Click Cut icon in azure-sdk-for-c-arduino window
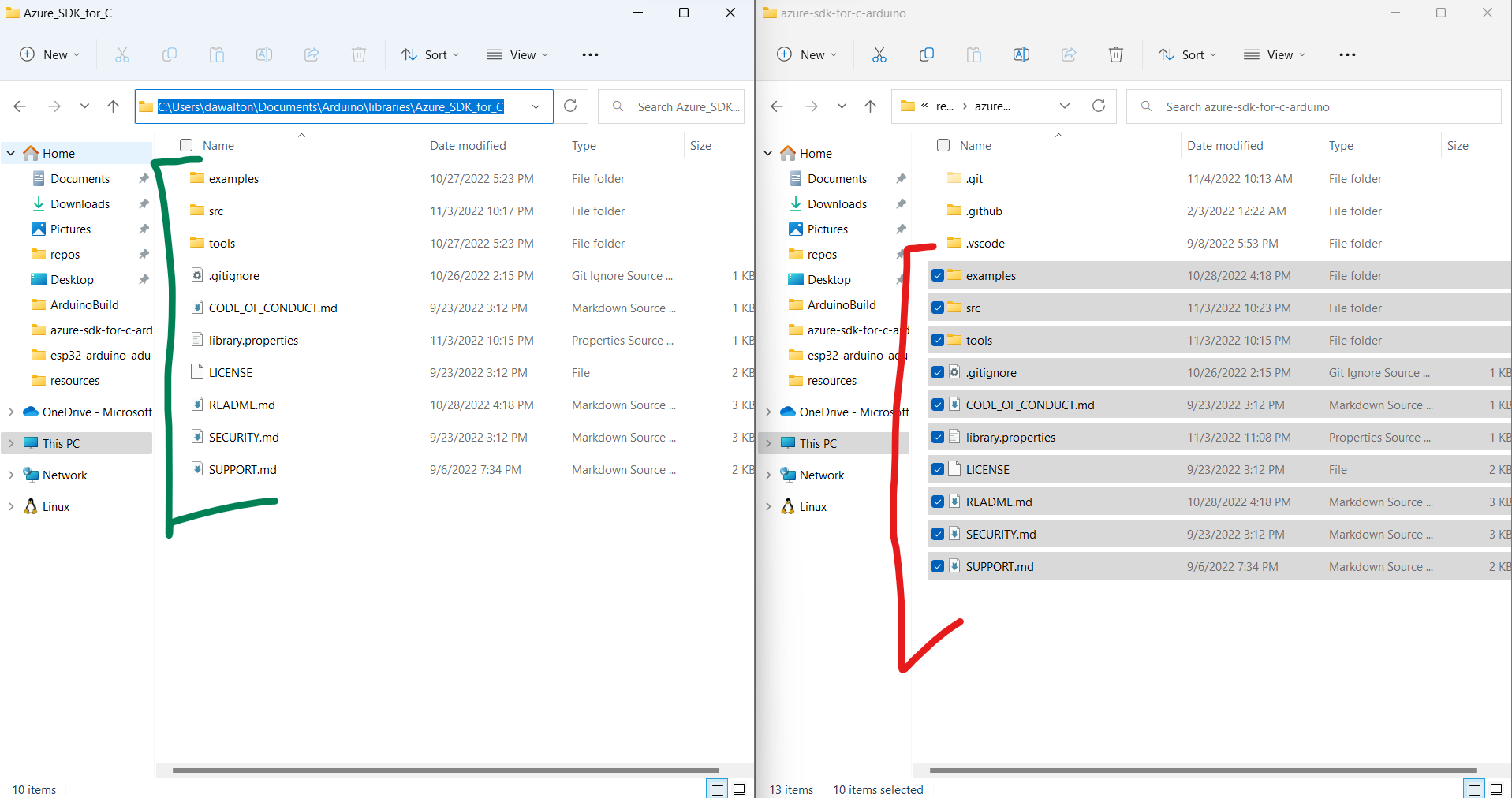Image resolution: width=1512 pixels, height=798 pixels. pyautogui.click(x=879, y=54)
